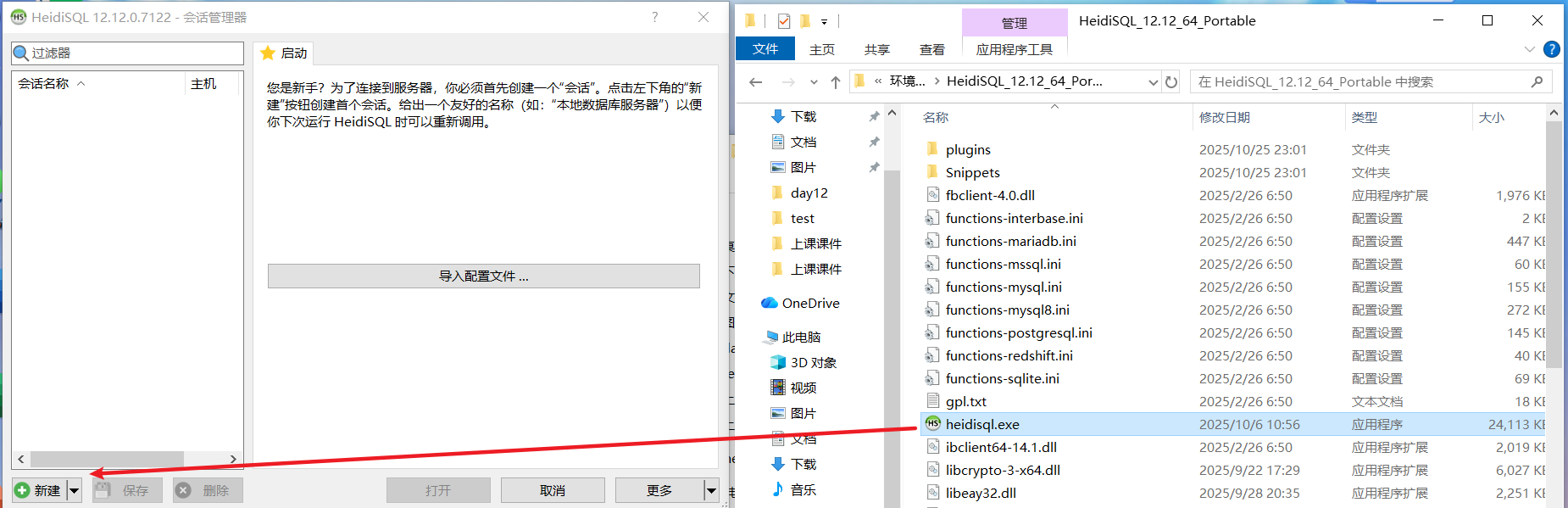This screenshot has width=1568, height=508.
Task: Select functions-mssql.ini file
Action: click(x=1004, y=264)
